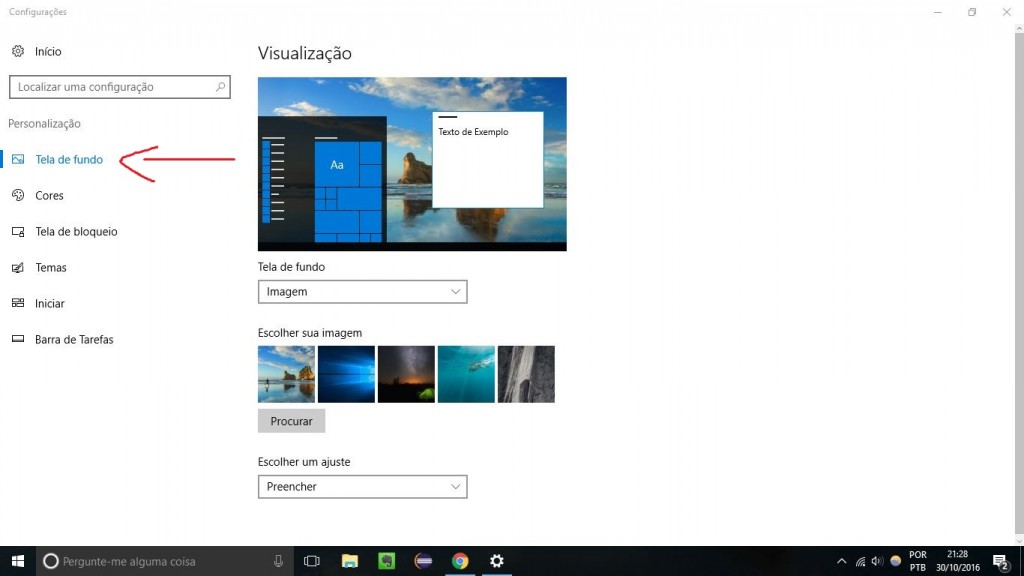
Task: Click the Escolher sua imagem label
Action: pyautogui.click(x=310, y=333)
